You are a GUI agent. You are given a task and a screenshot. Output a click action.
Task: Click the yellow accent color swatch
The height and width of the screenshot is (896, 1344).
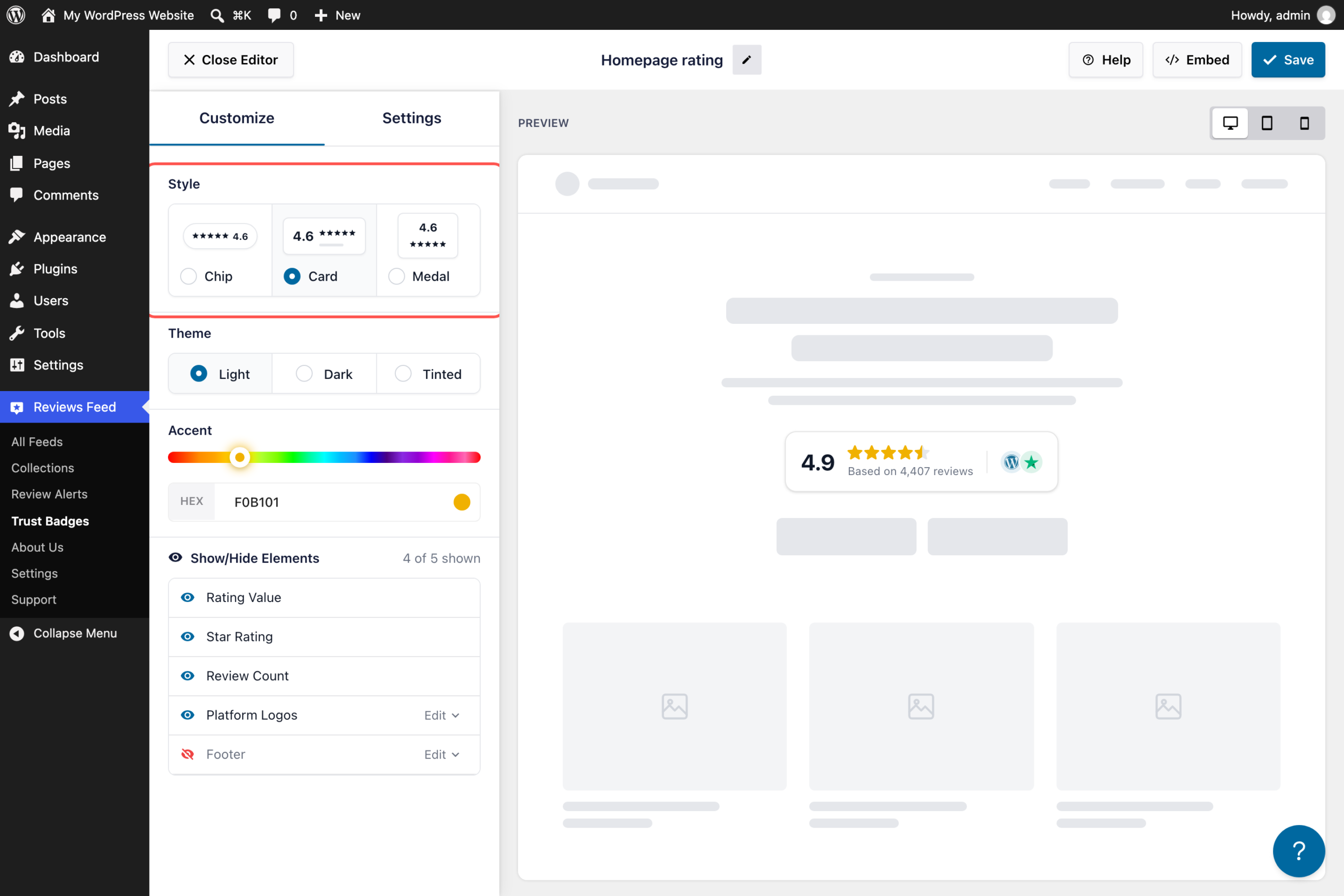(x=461, y=502)
